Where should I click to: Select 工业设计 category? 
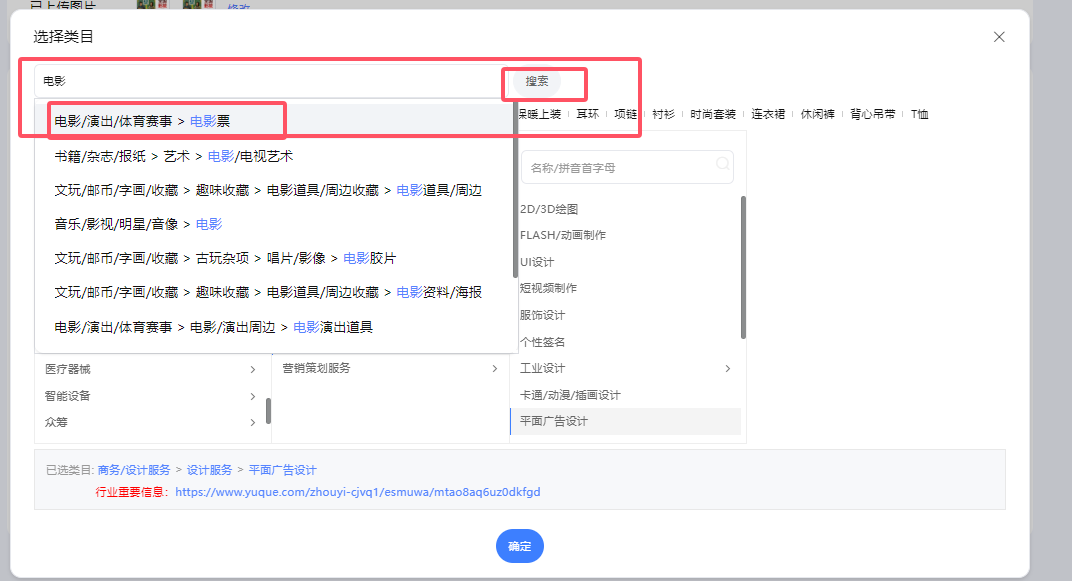tap(626, 368)
